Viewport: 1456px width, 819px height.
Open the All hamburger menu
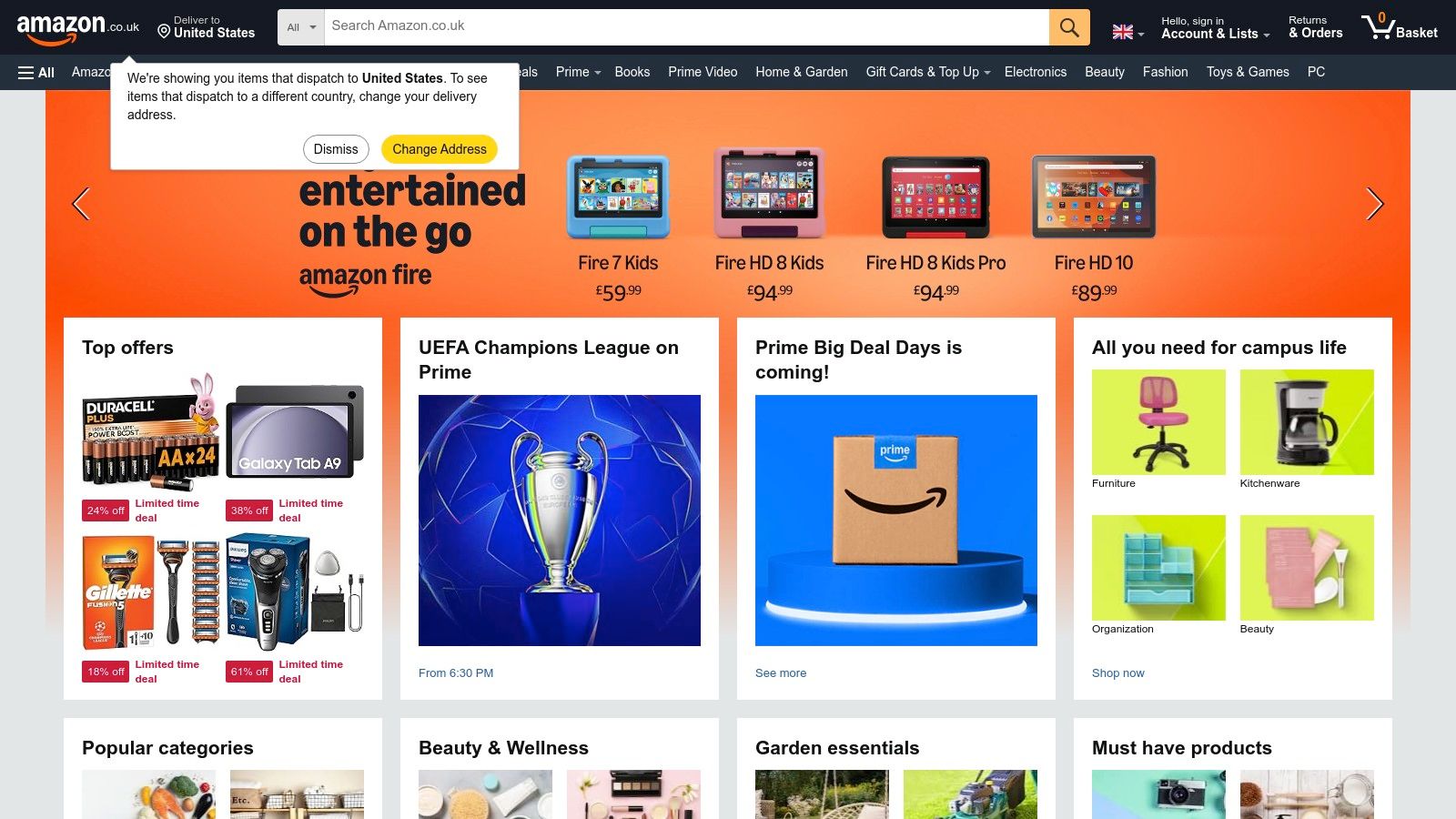pos(36,72)
